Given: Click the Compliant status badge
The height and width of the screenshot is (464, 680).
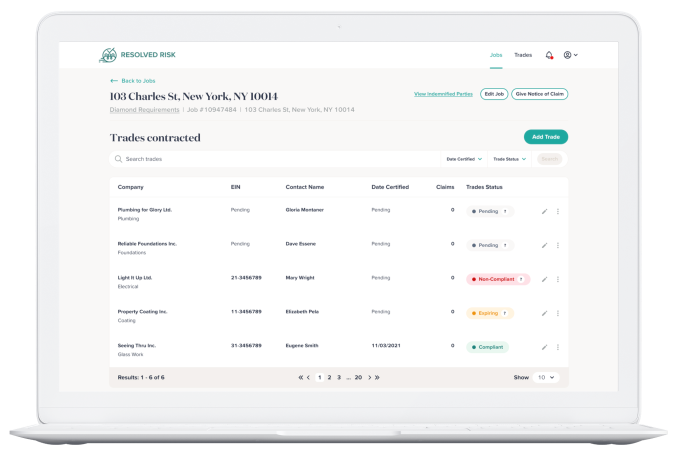Looking at the screenshot, I should tap(487, 347).
